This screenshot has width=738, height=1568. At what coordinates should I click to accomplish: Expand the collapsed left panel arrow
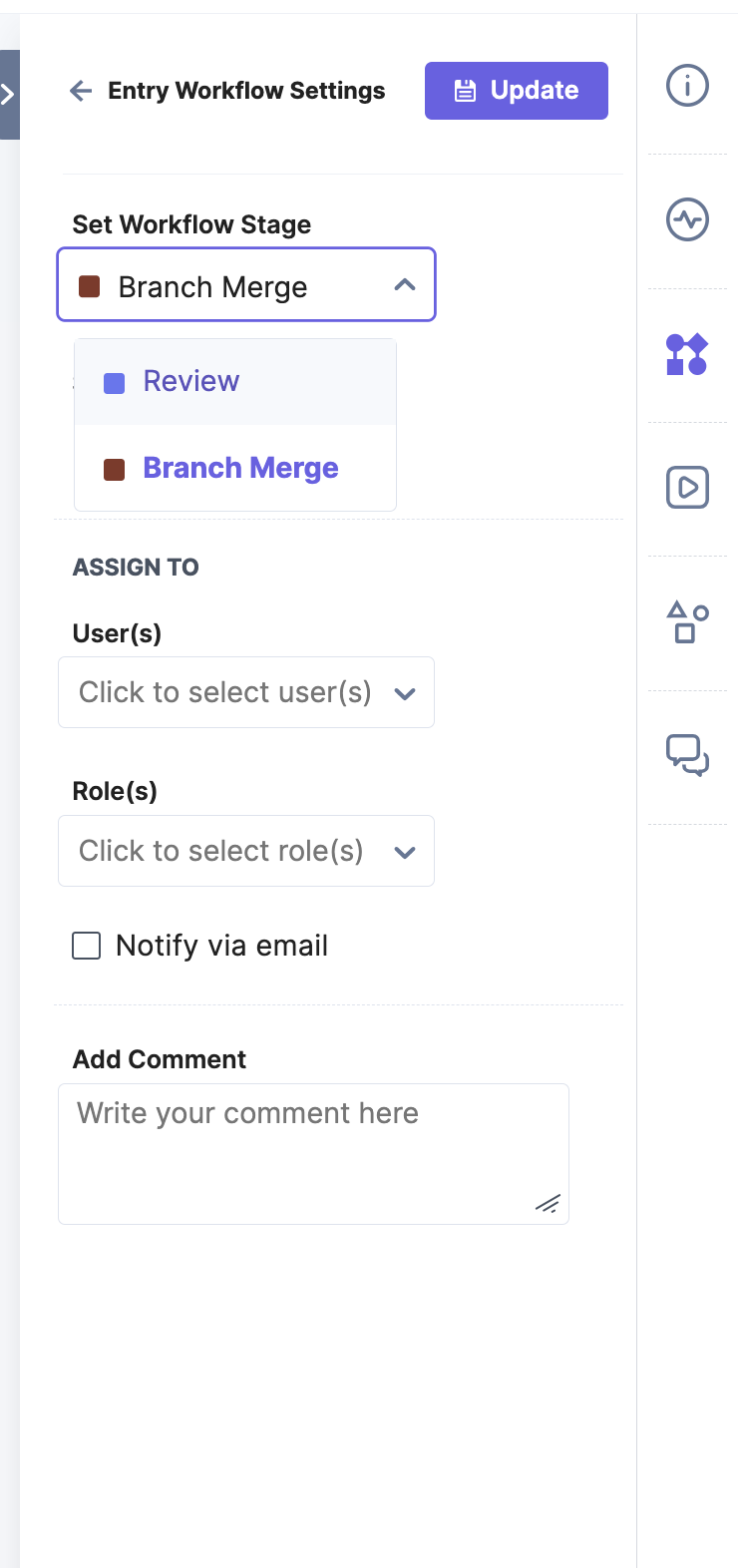(x=9, y=95)
